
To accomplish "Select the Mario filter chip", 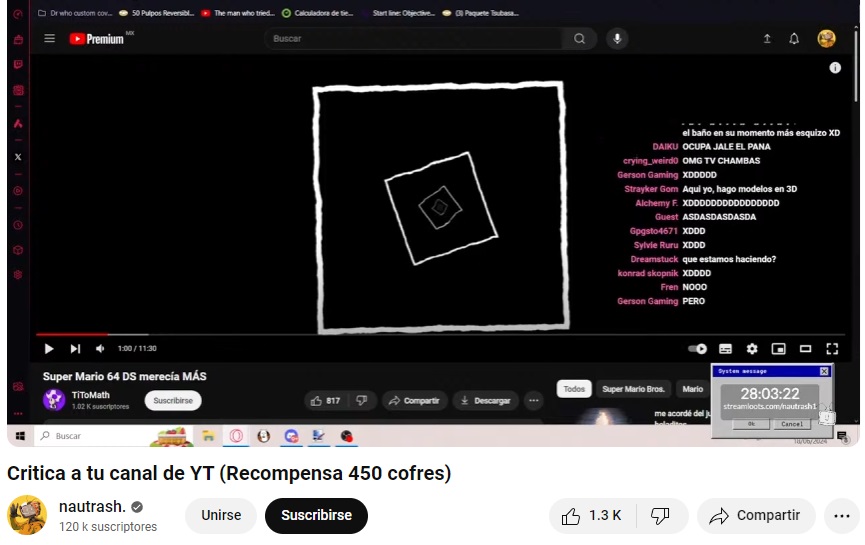I will click(x=693, y=389).
